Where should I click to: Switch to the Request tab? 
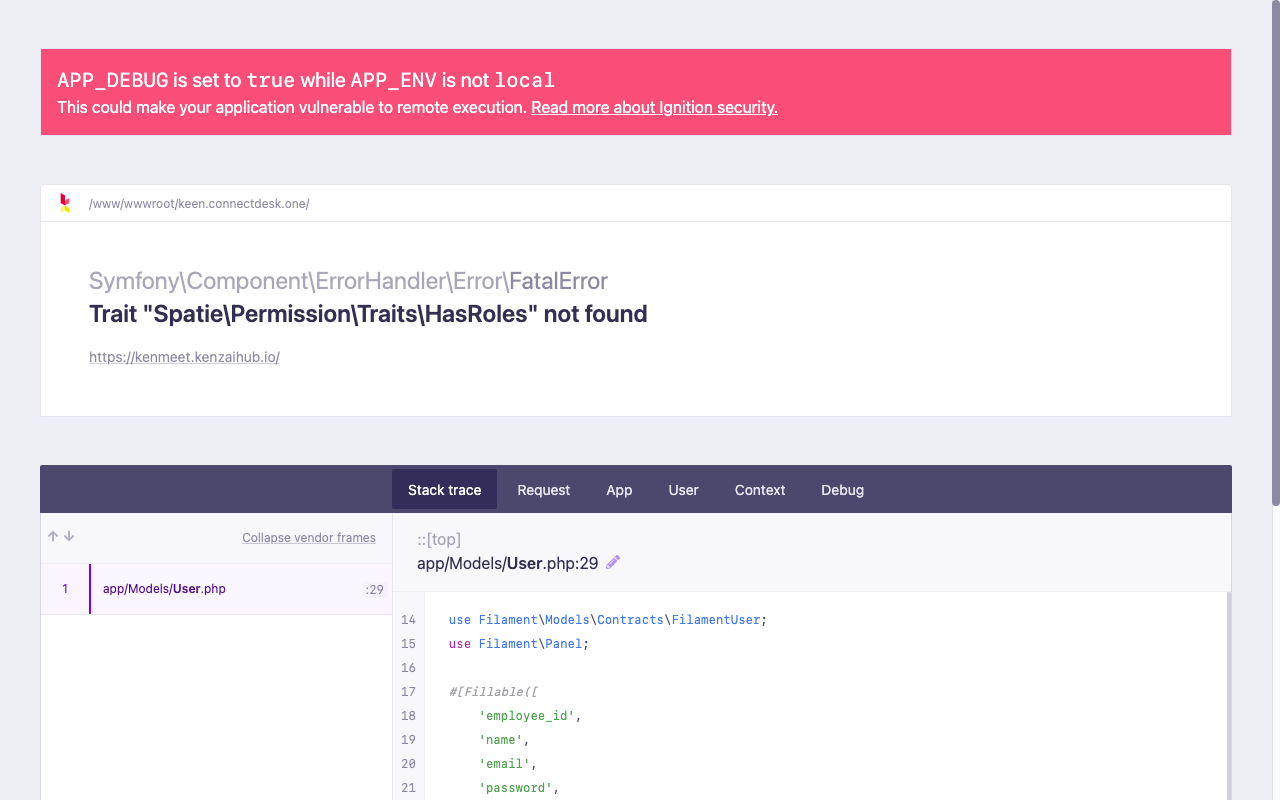(x=543, y=489)
